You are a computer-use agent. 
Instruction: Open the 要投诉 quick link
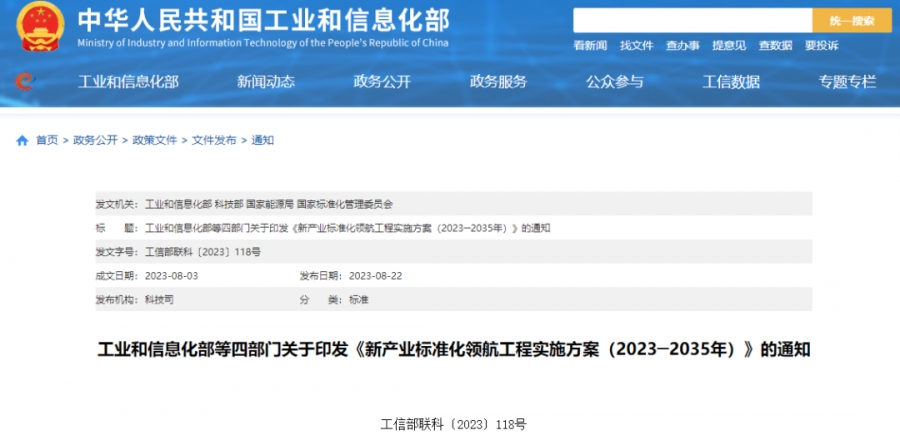[821, 46]
